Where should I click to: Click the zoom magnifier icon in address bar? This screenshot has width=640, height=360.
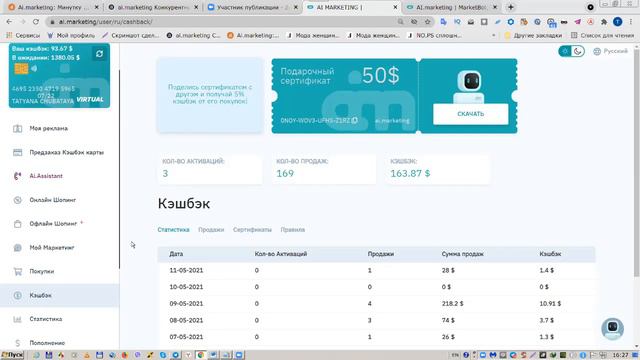coord(400,22)
